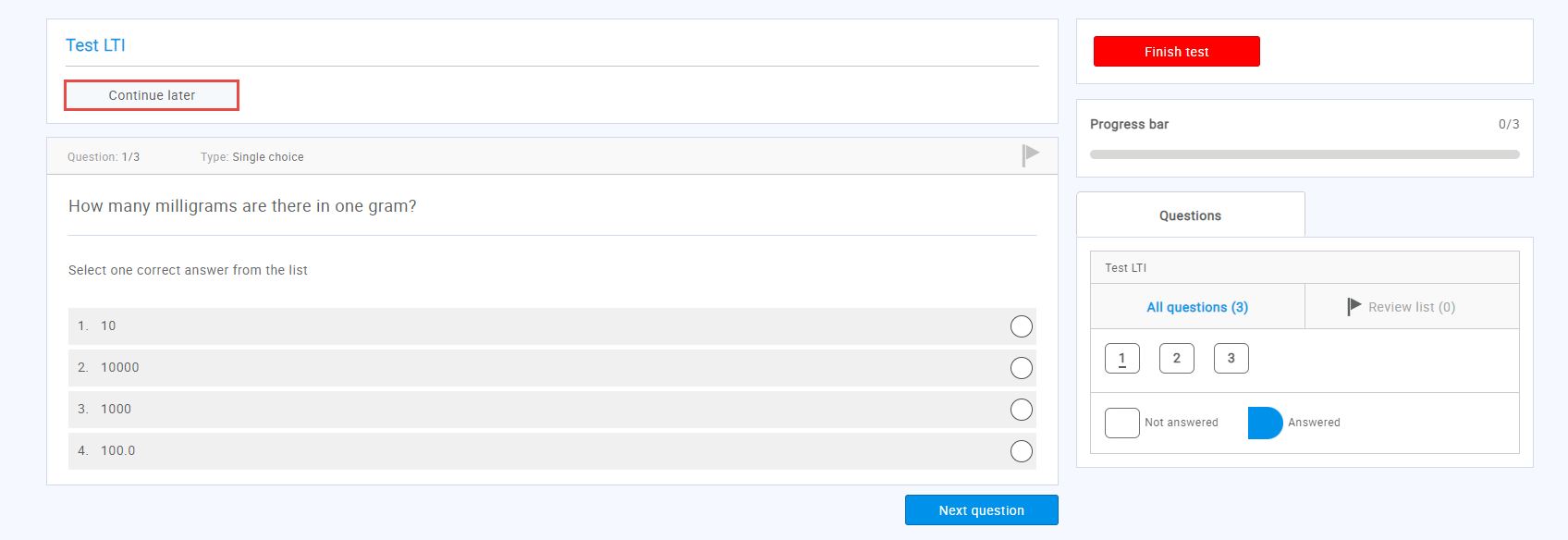
Task: Choose the 10000 answer radio button
Action: tap(1021, 368)
